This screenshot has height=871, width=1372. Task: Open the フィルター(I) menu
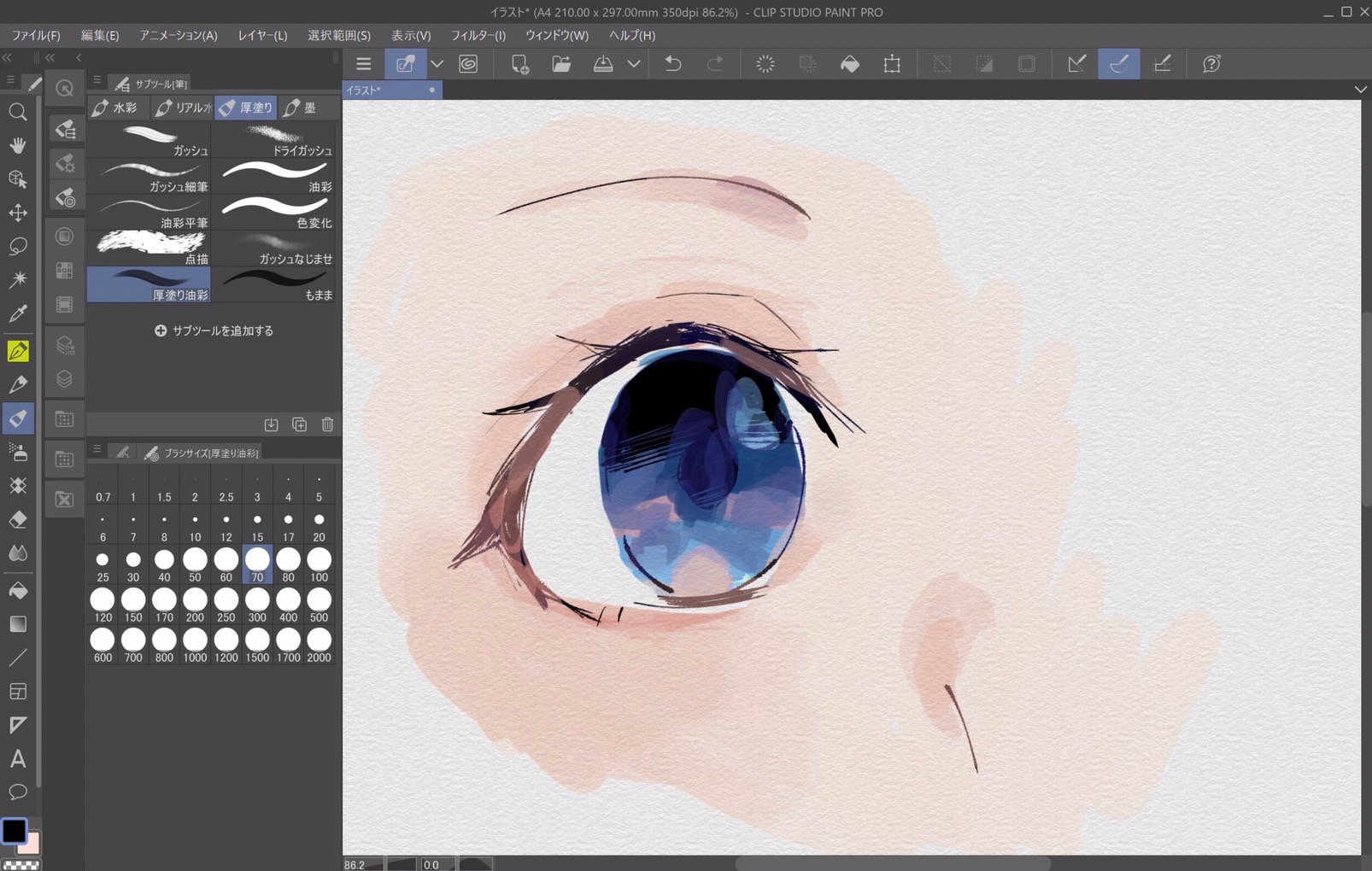coord(478,35)
